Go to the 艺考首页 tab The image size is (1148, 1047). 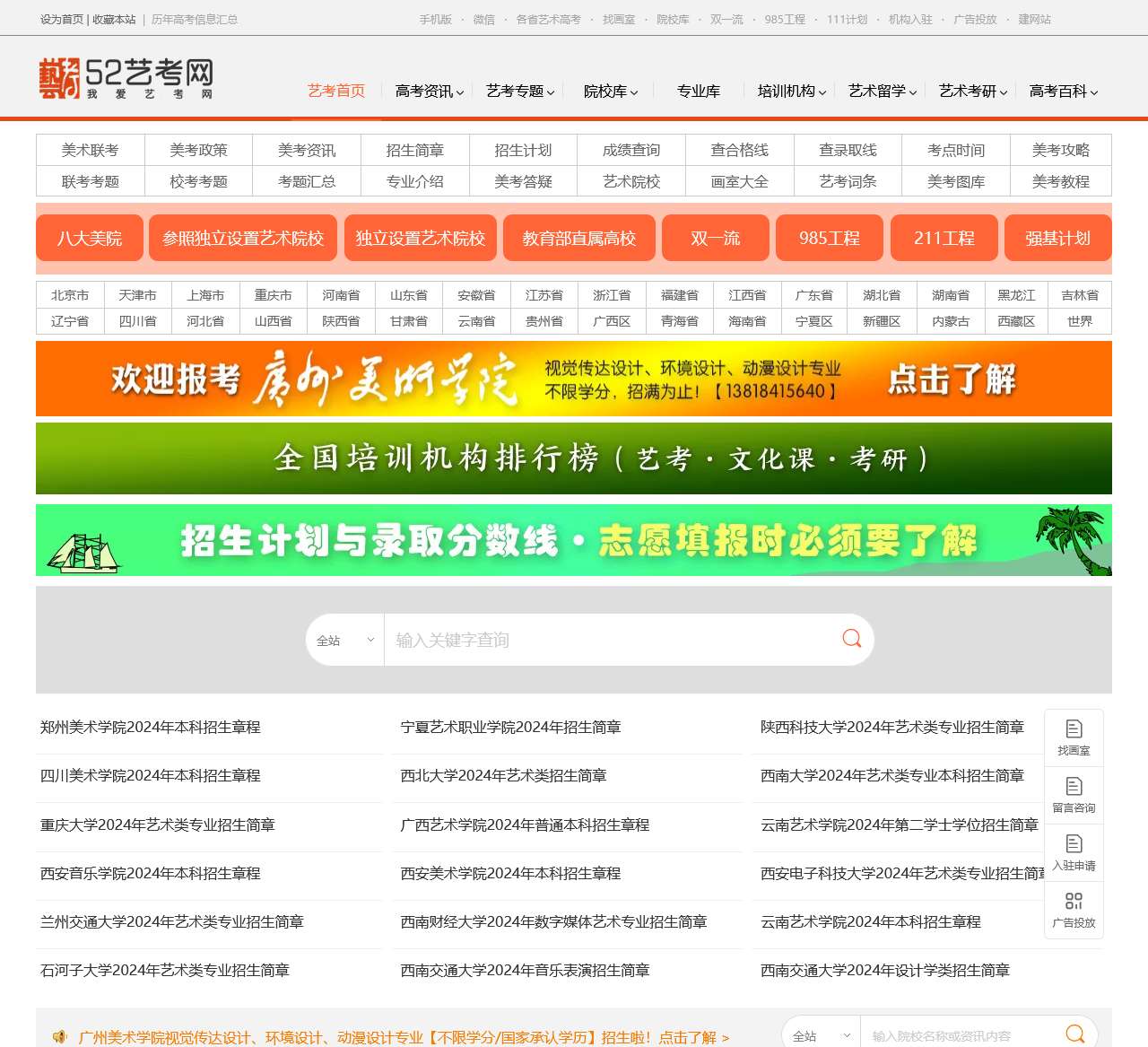point(336,92)
